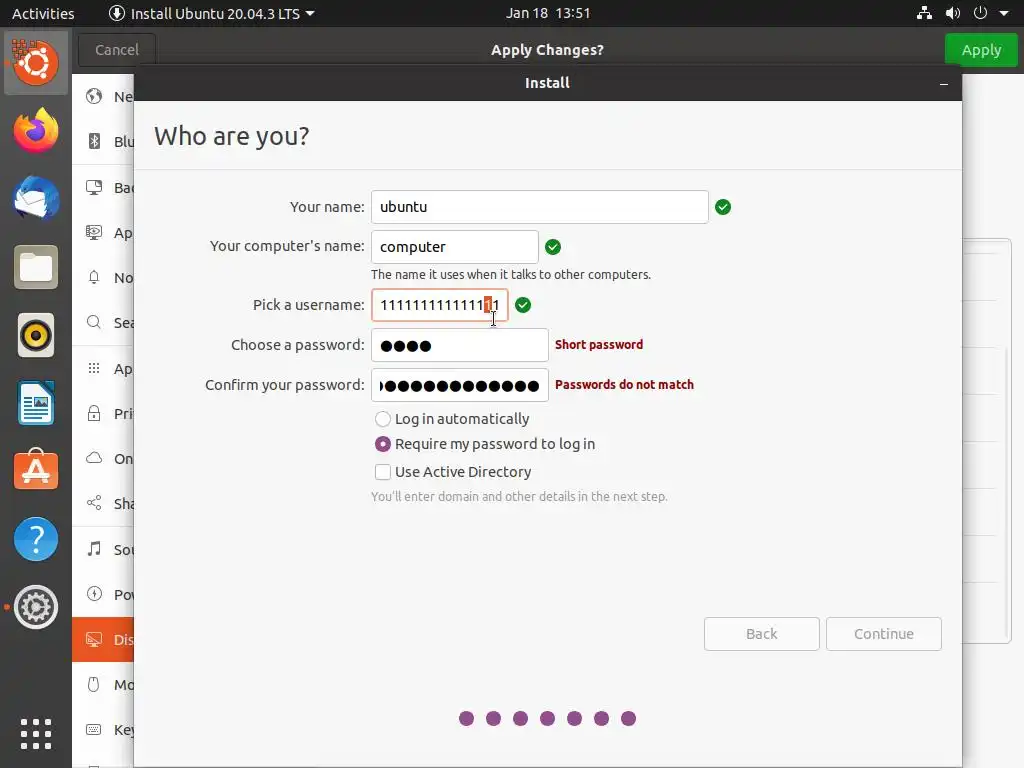Launch Firefox from the dock
Viewport: 1024px width, 768px height.
coord(36,131)
